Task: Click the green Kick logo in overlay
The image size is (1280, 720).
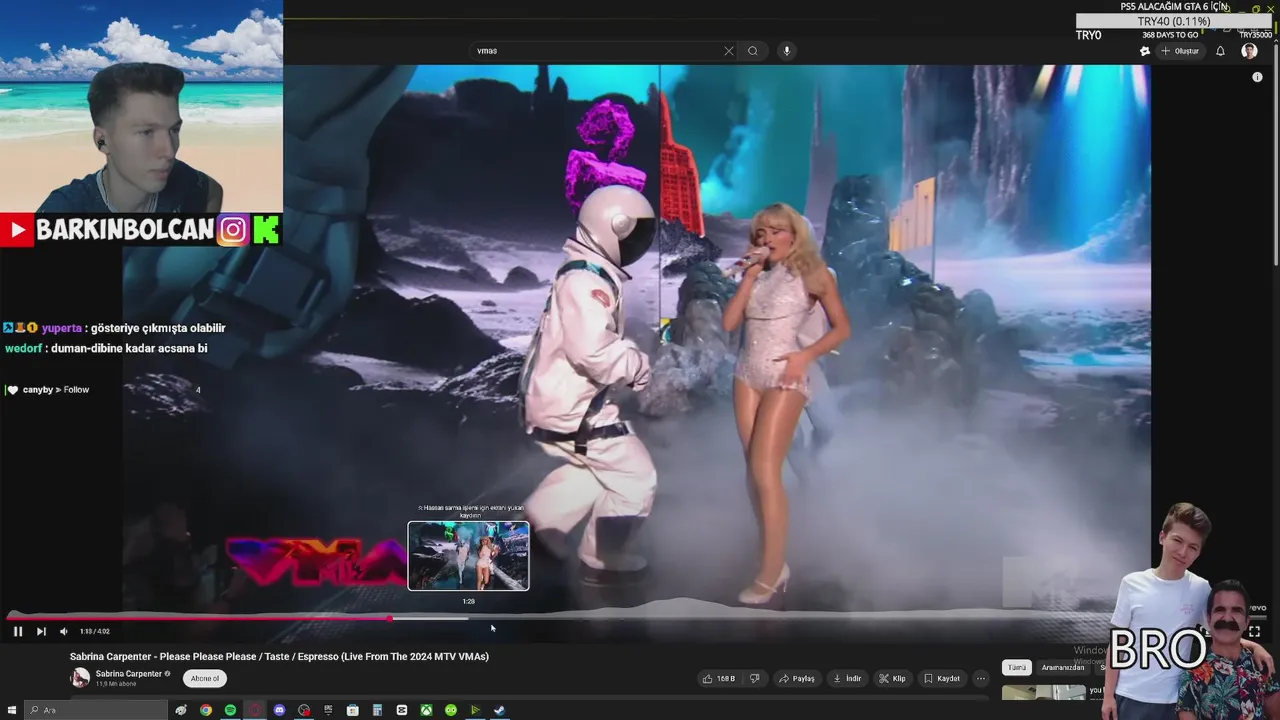Action: [x=265, y=230]
